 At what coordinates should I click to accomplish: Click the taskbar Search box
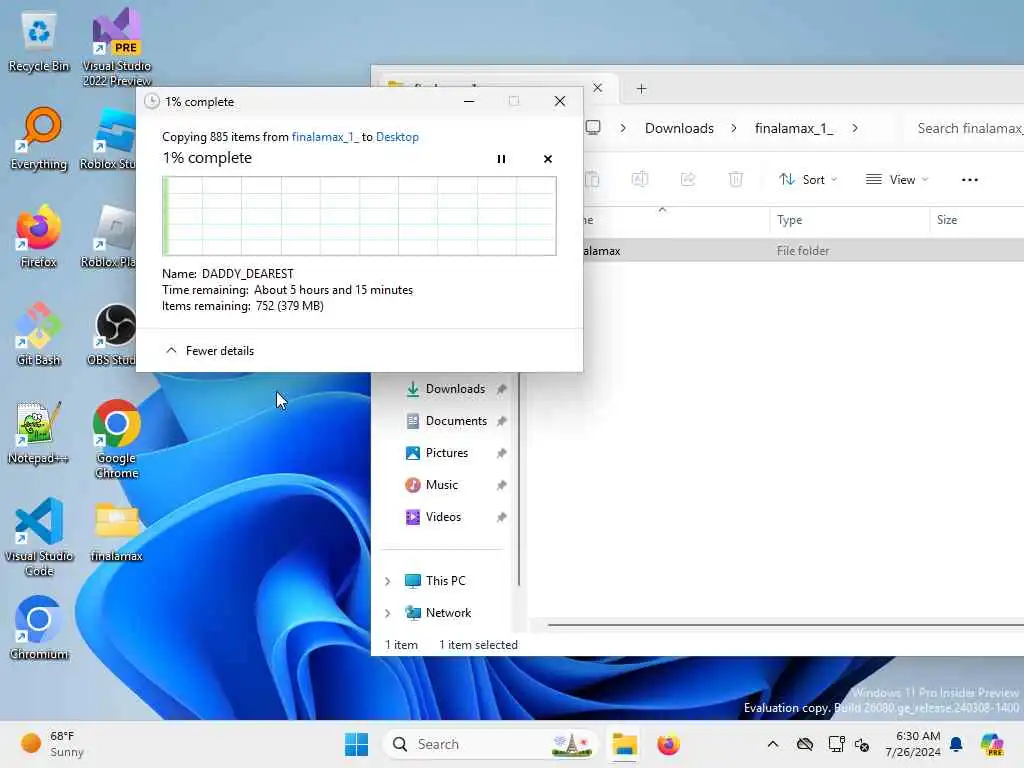(x=490, y=744)
